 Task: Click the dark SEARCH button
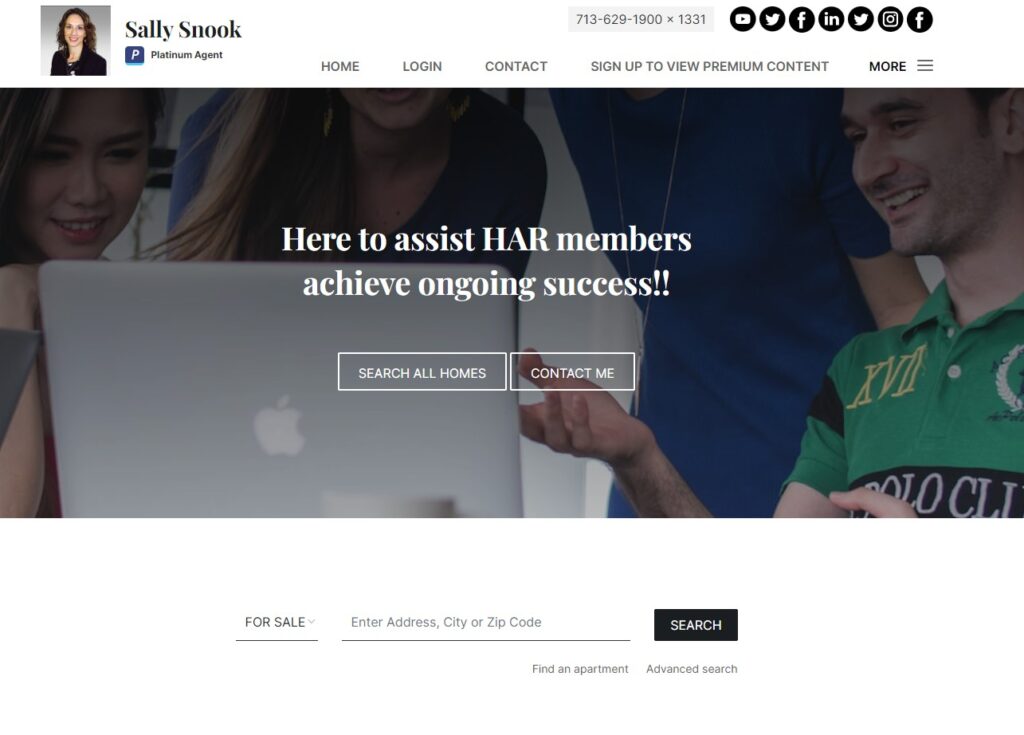click(x=696, y=625)
